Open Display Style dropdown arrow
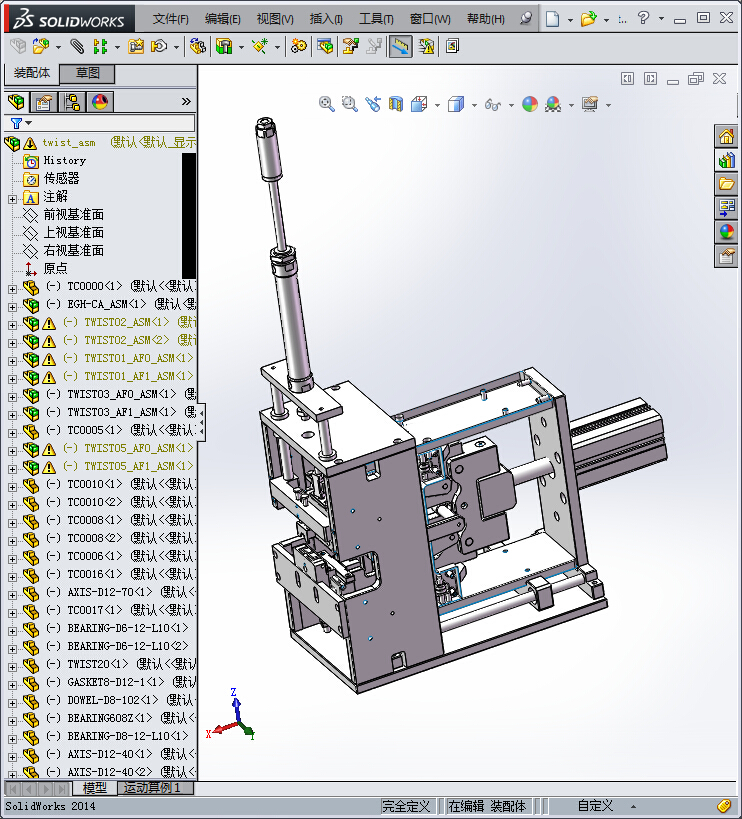The image size is (742, 819). coord(474,106)
